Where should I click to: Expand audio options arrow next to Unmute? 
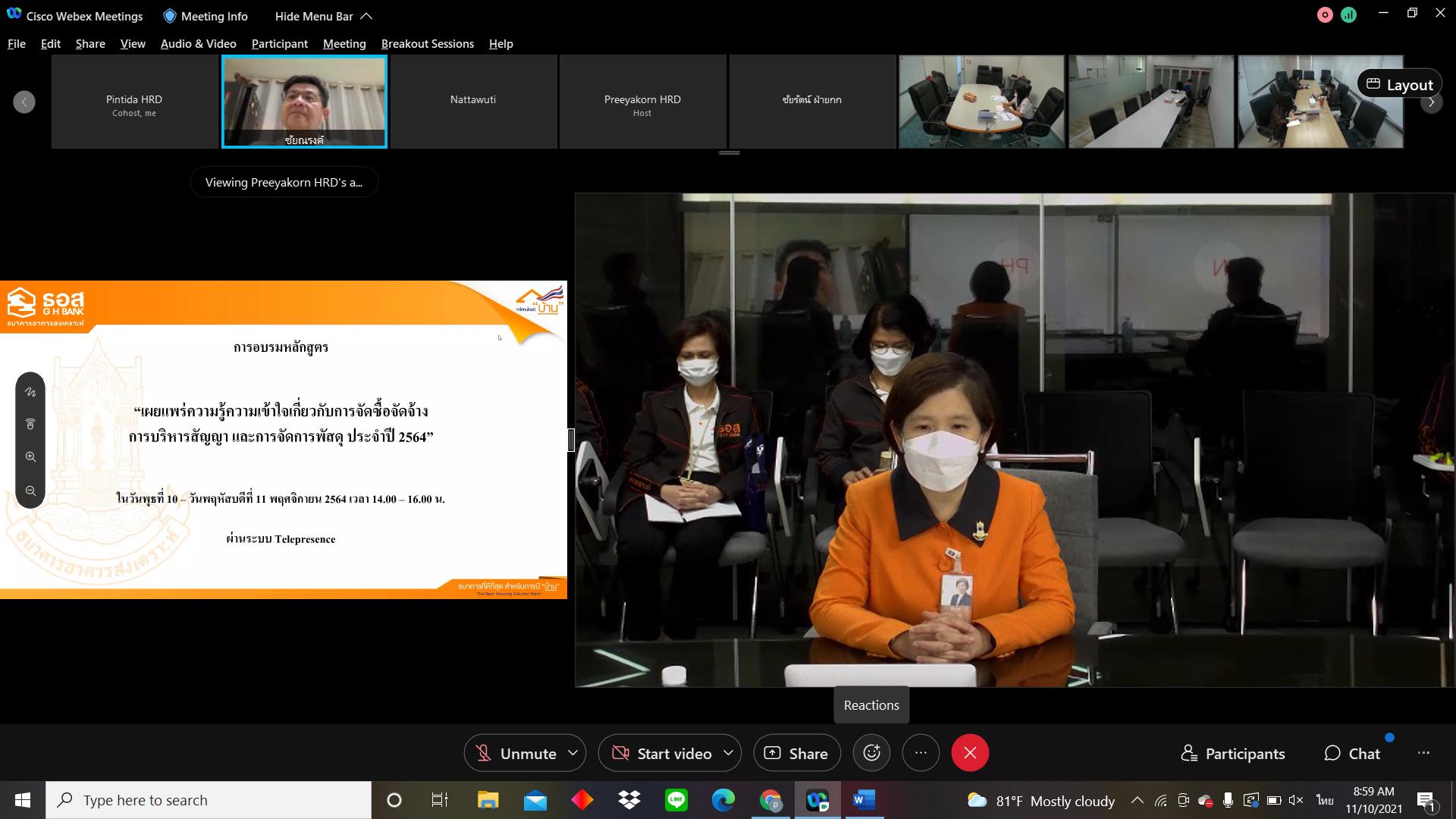click(573, 753)
